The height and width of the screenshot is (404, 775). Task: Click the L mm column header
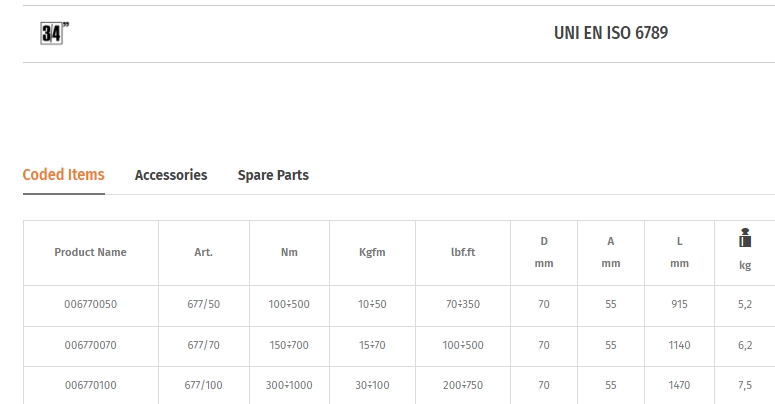tap(679, 252)
